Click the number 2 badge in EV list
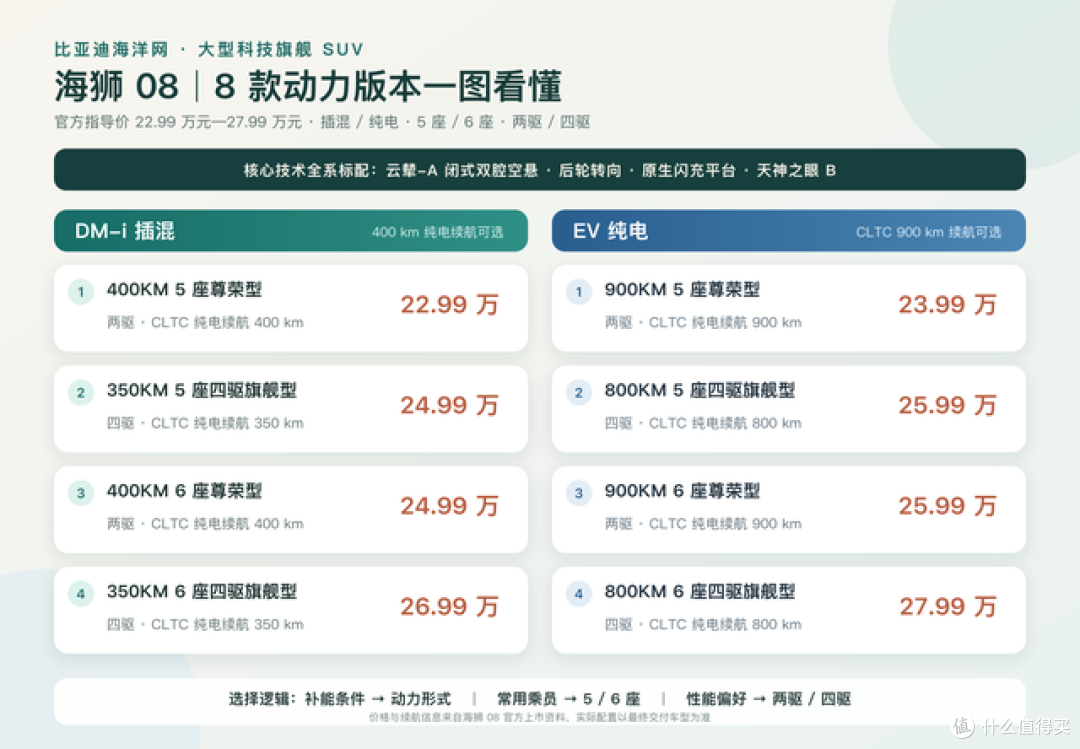 tap(579, 392)
